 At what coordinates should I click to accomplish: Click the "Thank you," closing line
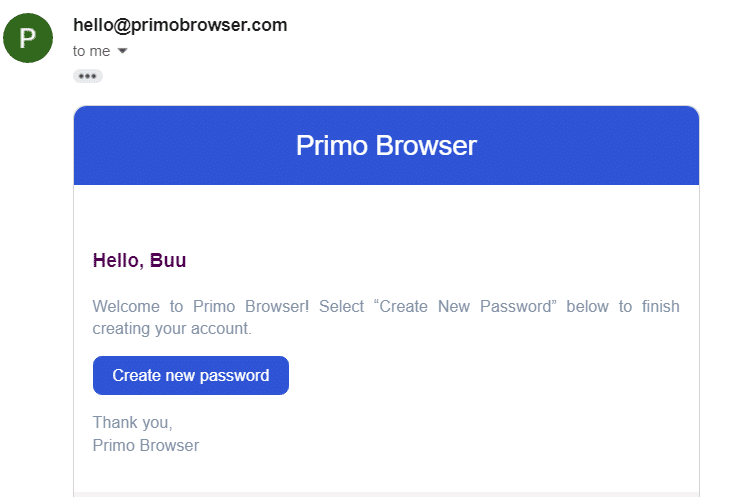click(132, 422)
